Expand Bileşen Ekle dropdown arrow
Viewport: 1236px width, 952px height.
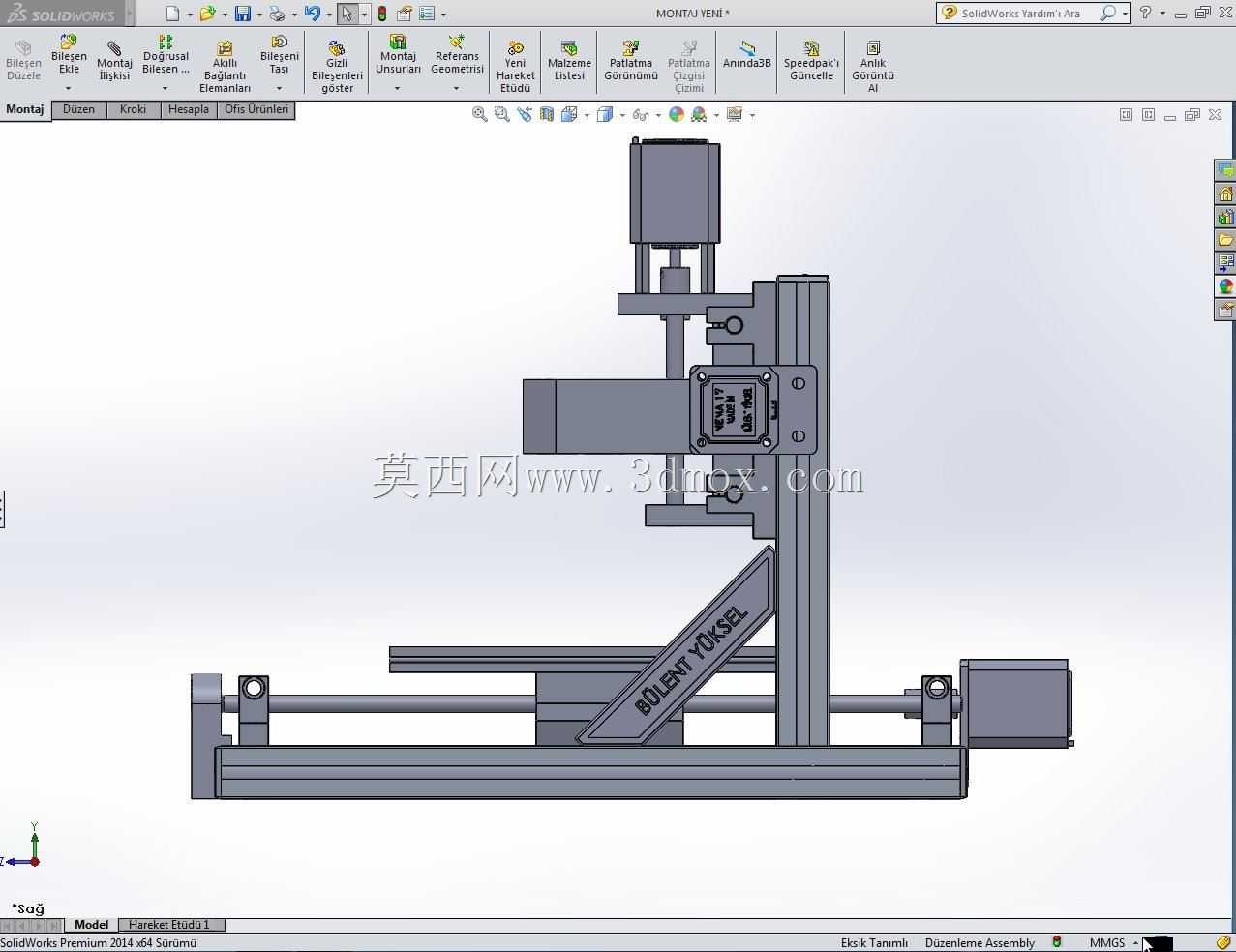pyautogui.click(x=68, y=89)
